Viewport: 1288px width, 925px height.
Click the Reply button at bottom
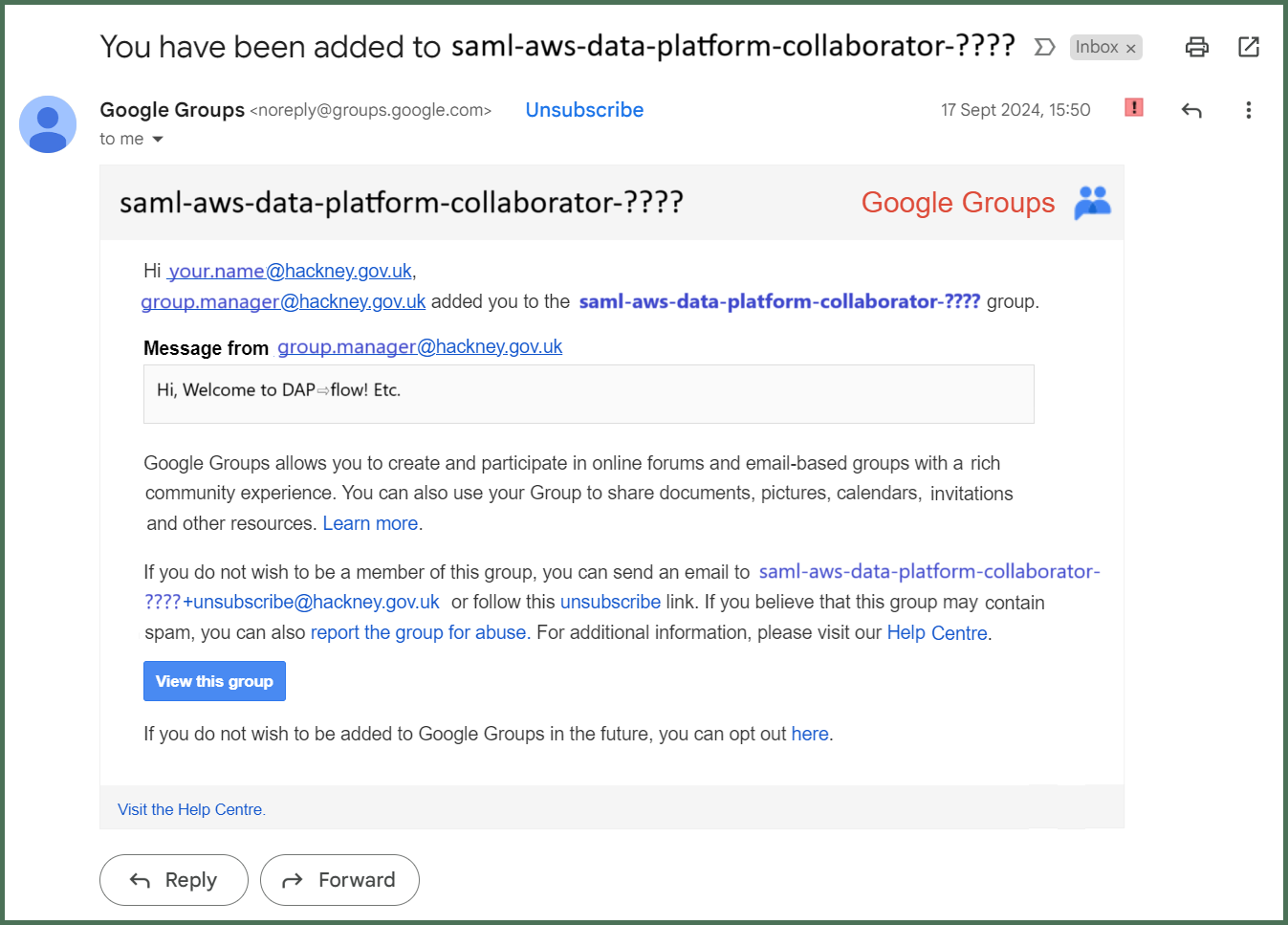174,880
